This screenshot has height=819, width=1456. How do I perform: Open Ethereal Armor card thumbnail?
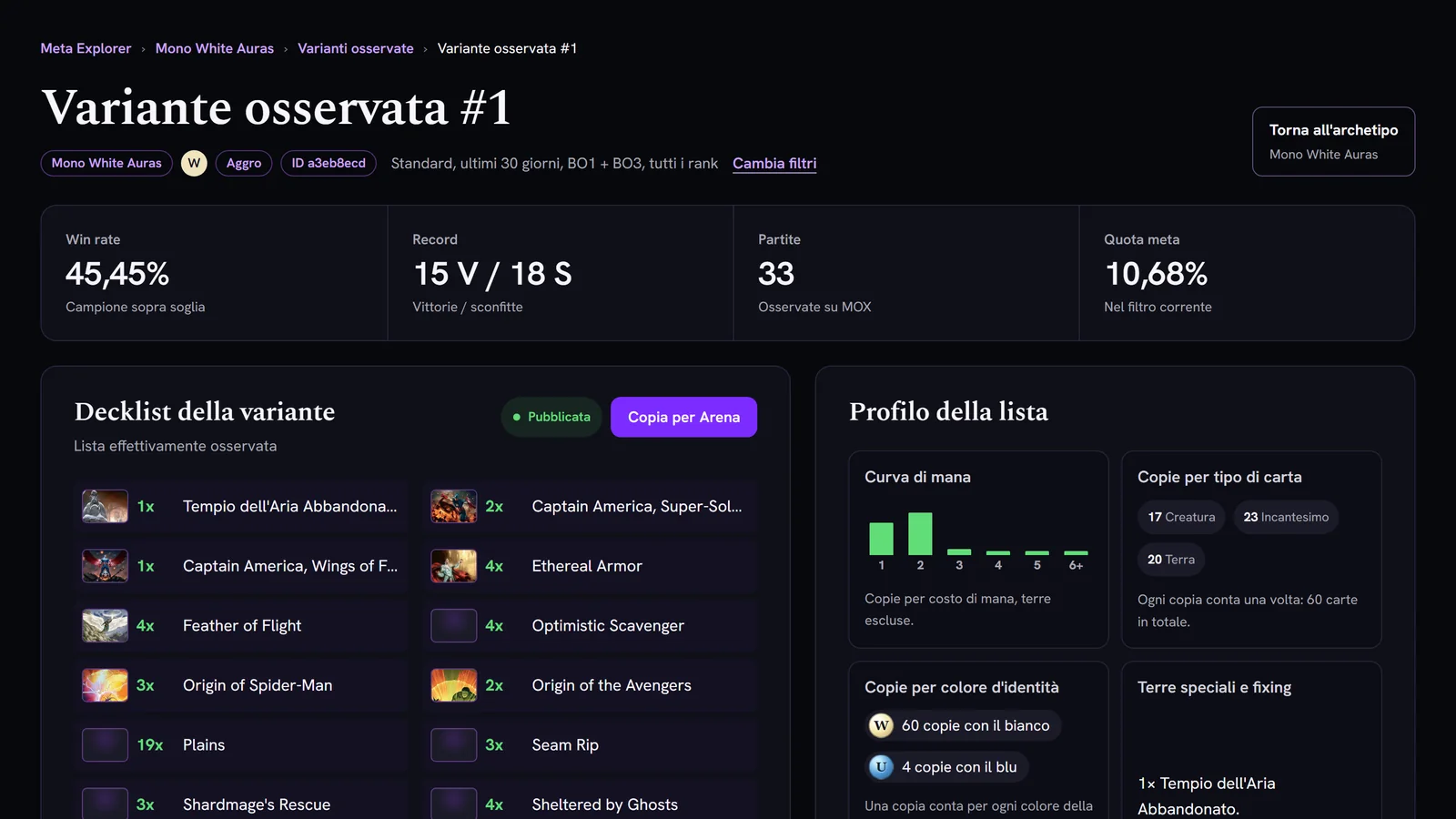click(453, 566)
